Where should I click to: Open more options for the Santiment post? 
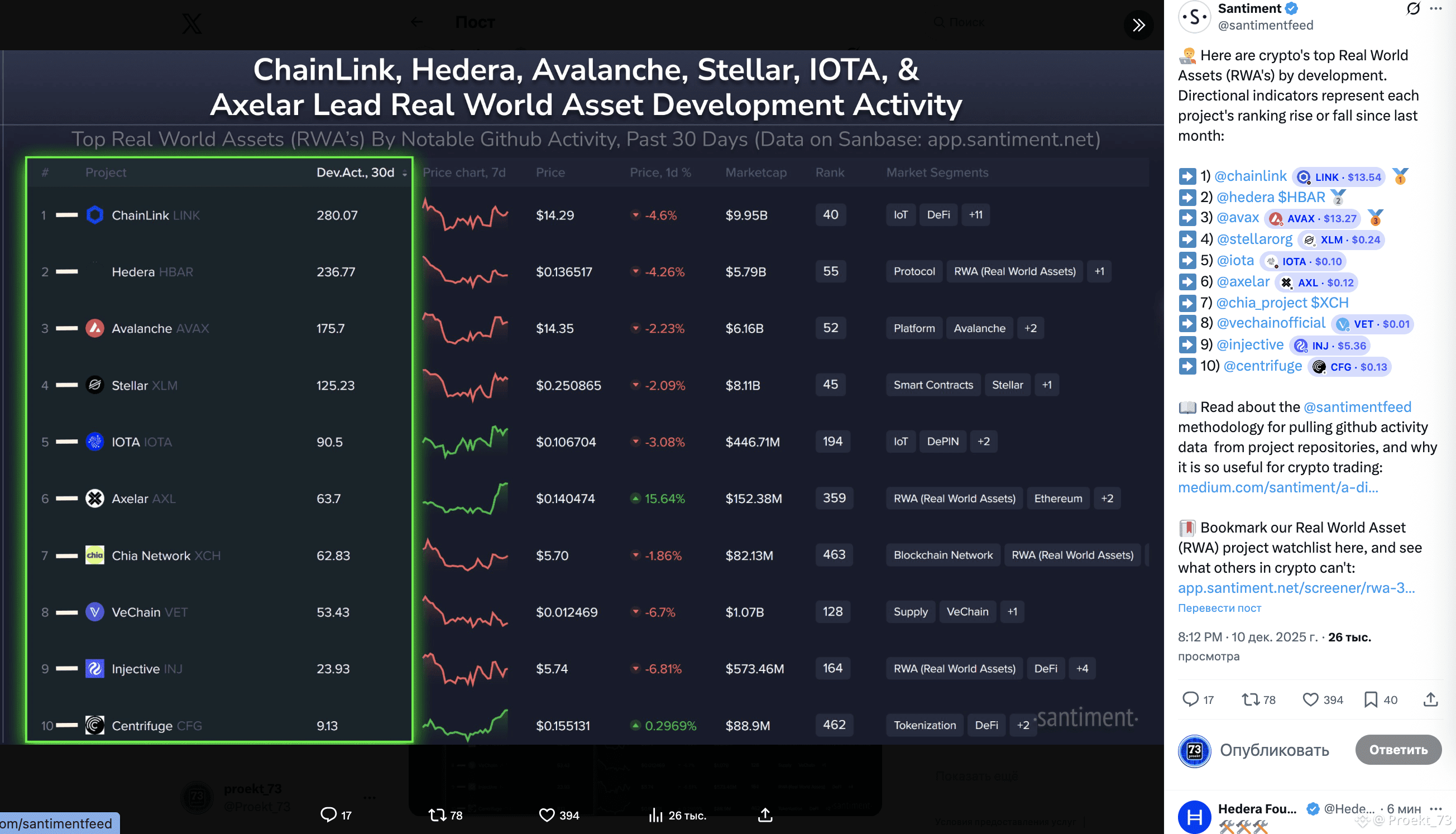pyautogui.click(x=1436, y=8)
